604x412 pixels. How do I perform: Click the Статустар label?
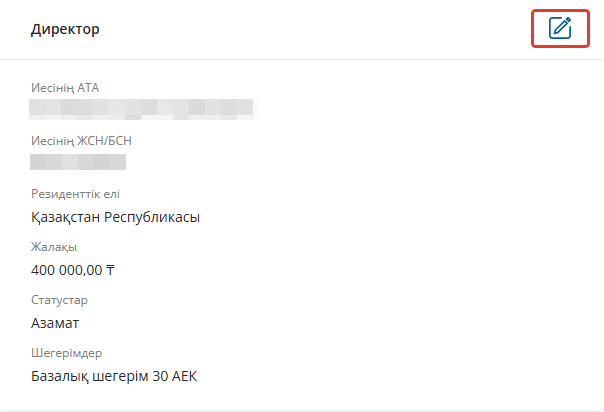[59, 300]
